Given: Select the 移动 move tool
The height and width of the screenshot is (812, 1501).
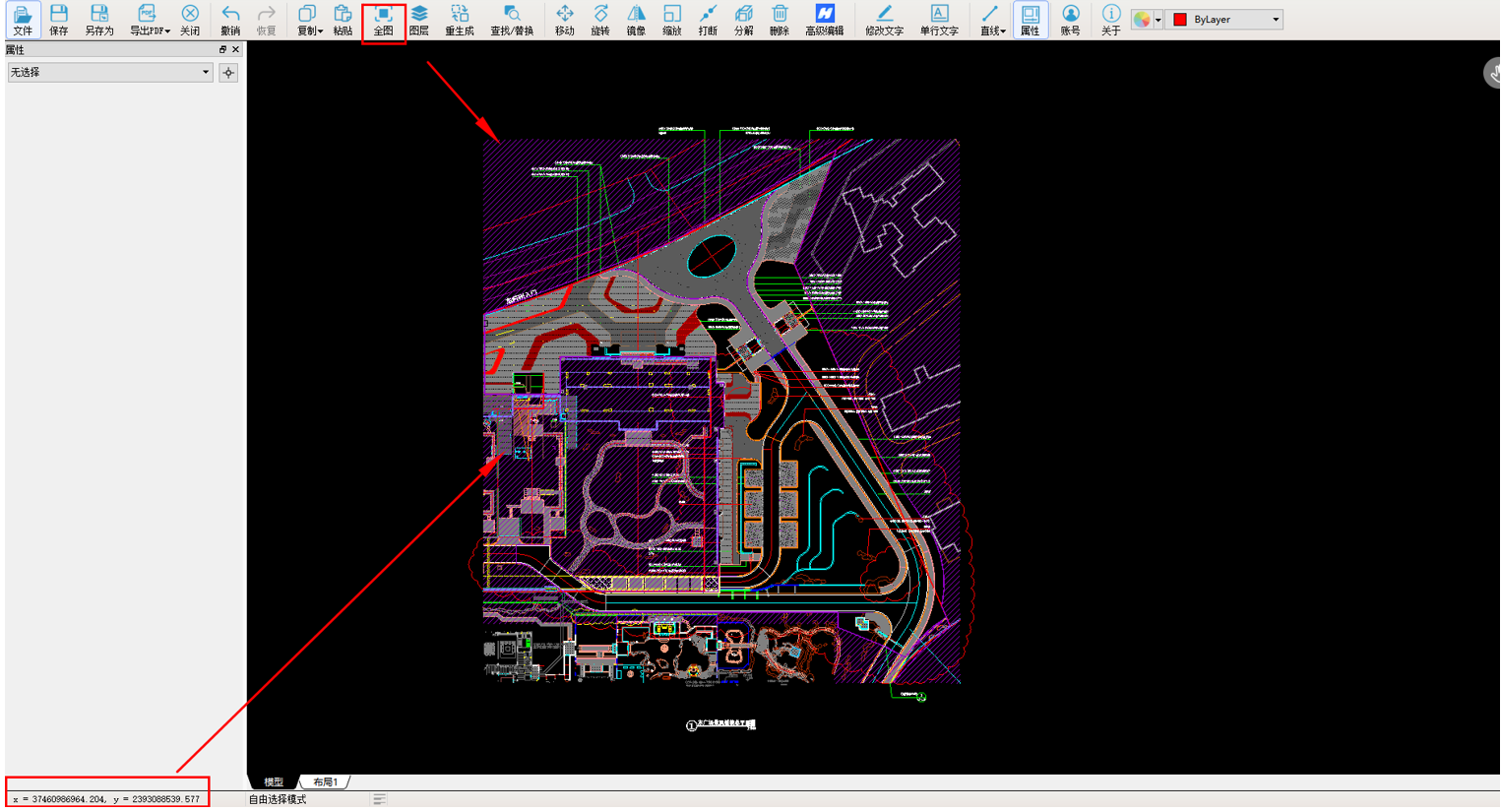Looking at the screenshot, I should pos(564,20).
